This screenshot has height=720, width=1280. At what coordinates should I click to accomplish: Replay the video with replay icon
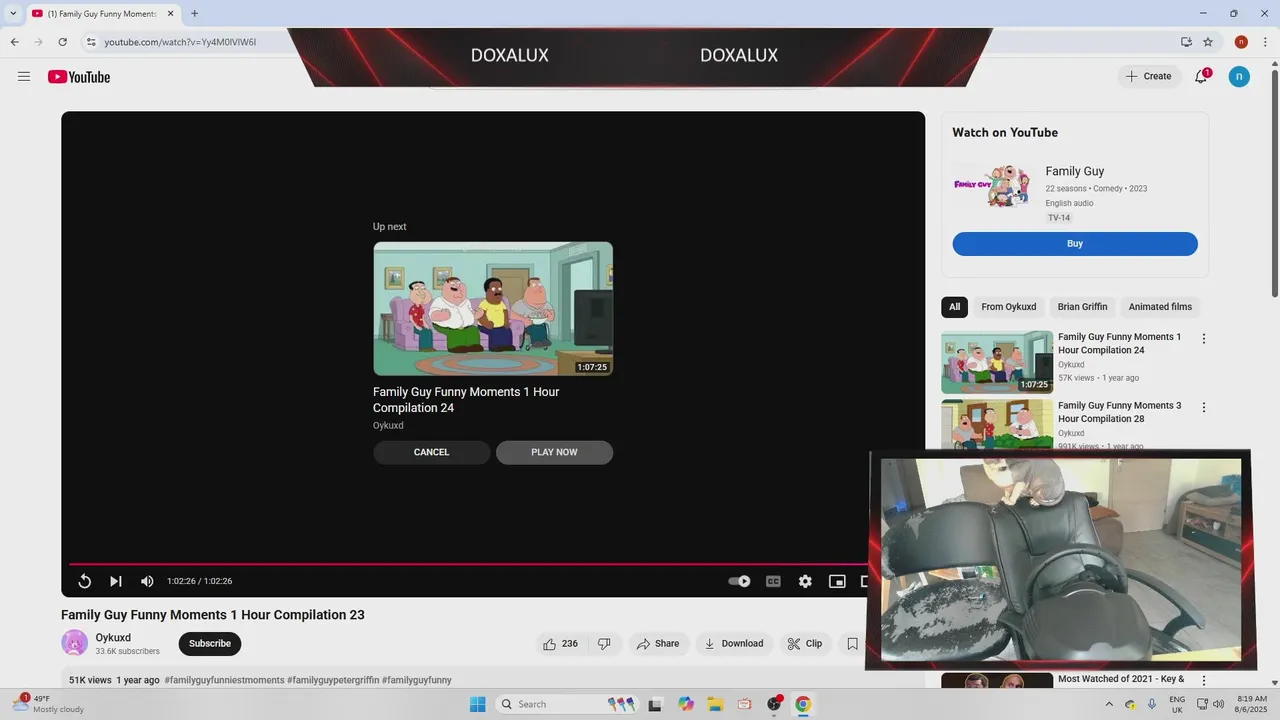click(x=85, y=581)
